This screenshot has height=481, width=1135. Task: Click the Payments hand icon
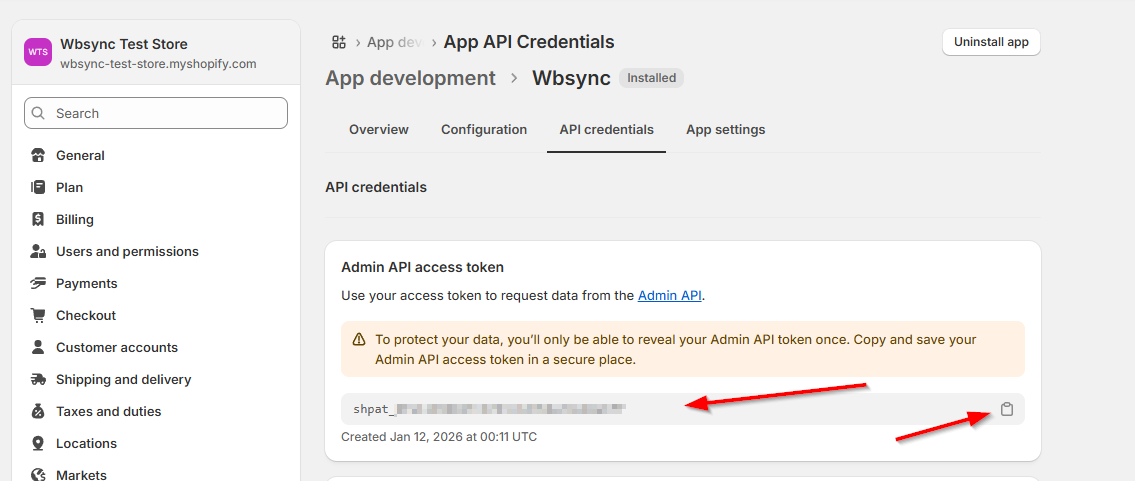tap(38, 284)
